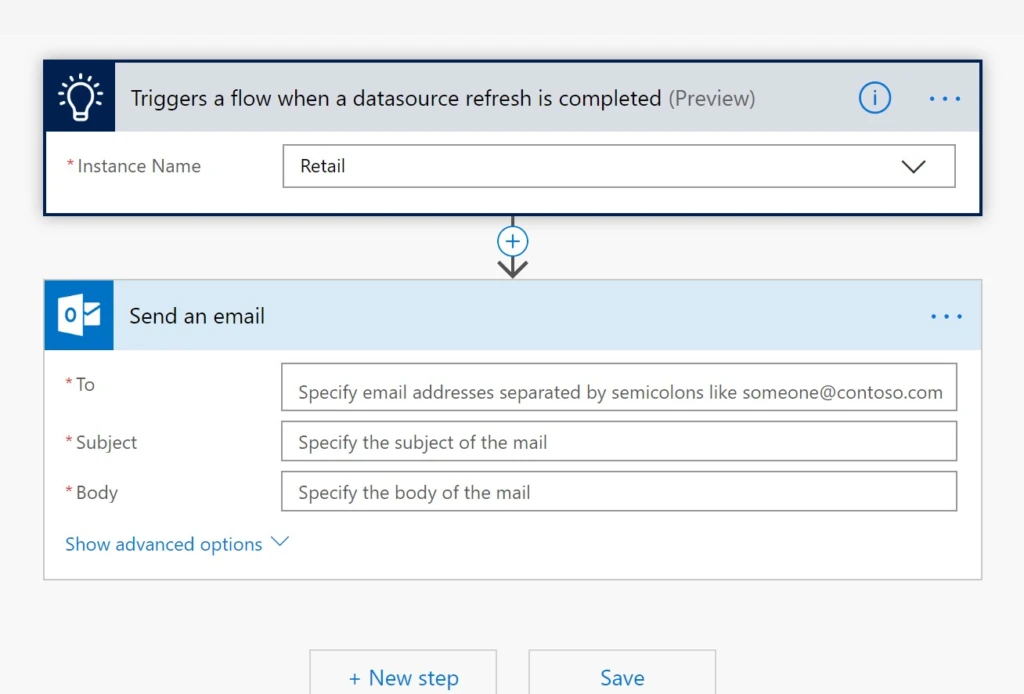Viewport: 1024px width, 694px height.
Task: Collapse the Instance Name selector chevron
Action: click(x=913, y=166)
